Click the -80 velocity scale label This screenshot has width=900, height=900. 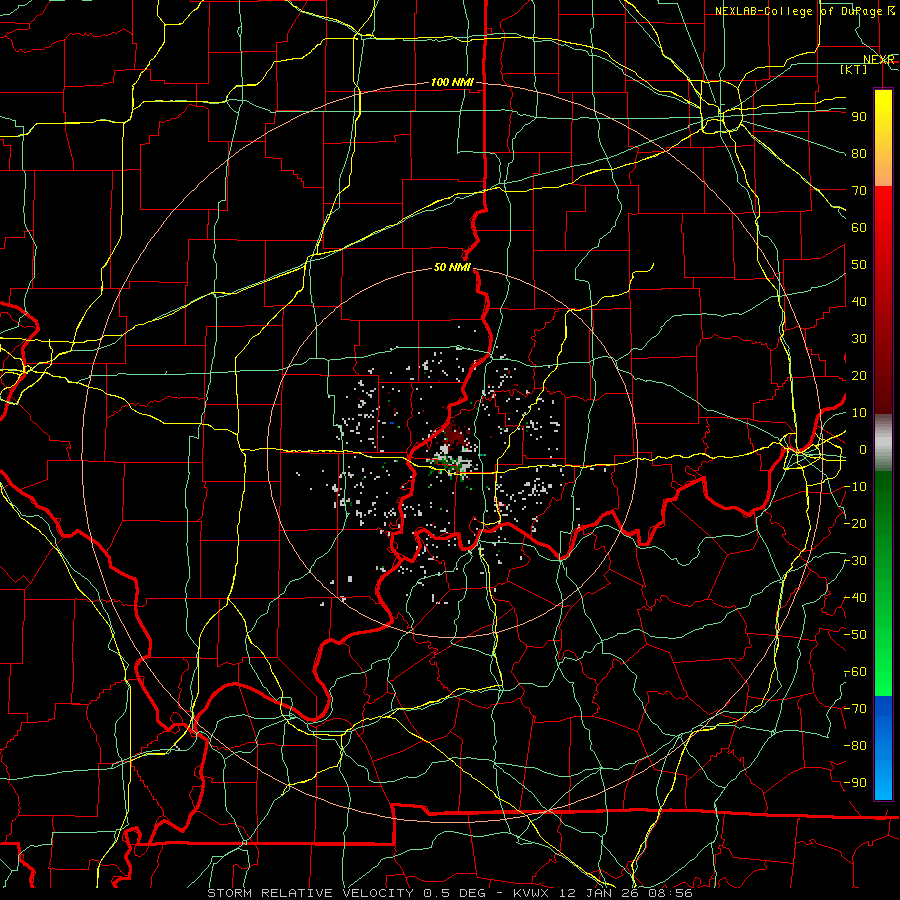[855, 746]
